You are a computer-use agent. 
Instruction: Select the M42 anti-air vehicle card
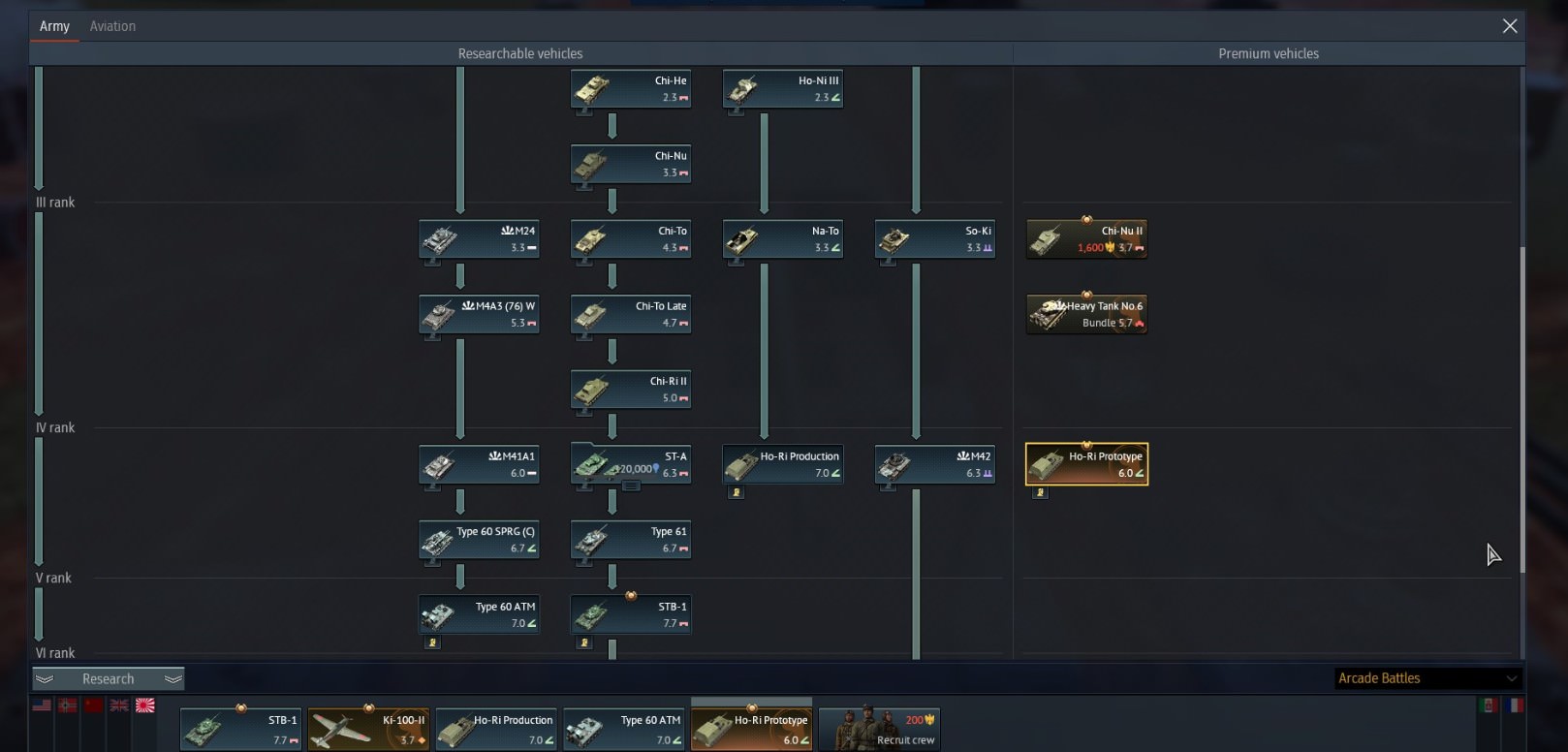[x=935, y=464]
